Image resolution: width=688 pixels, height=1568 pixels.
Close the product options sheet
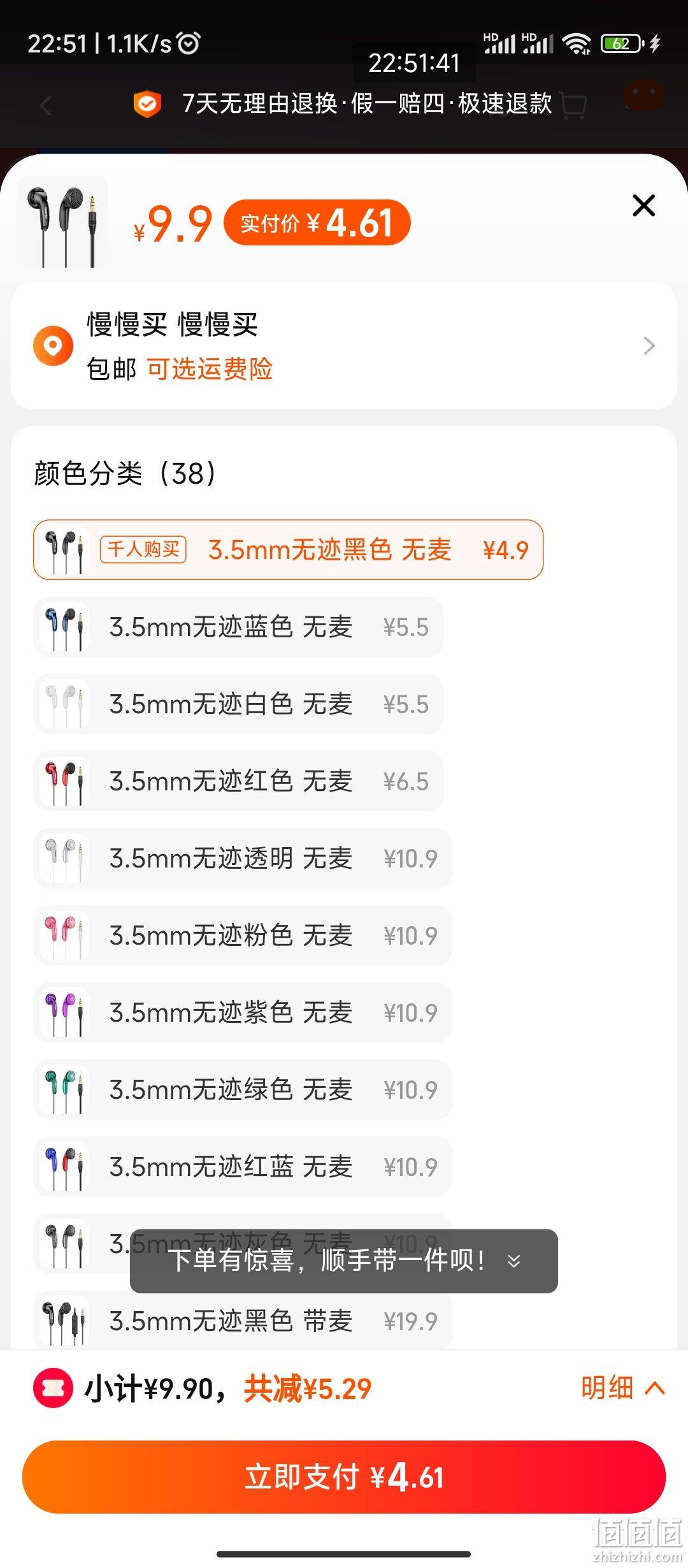click(644, 205)
